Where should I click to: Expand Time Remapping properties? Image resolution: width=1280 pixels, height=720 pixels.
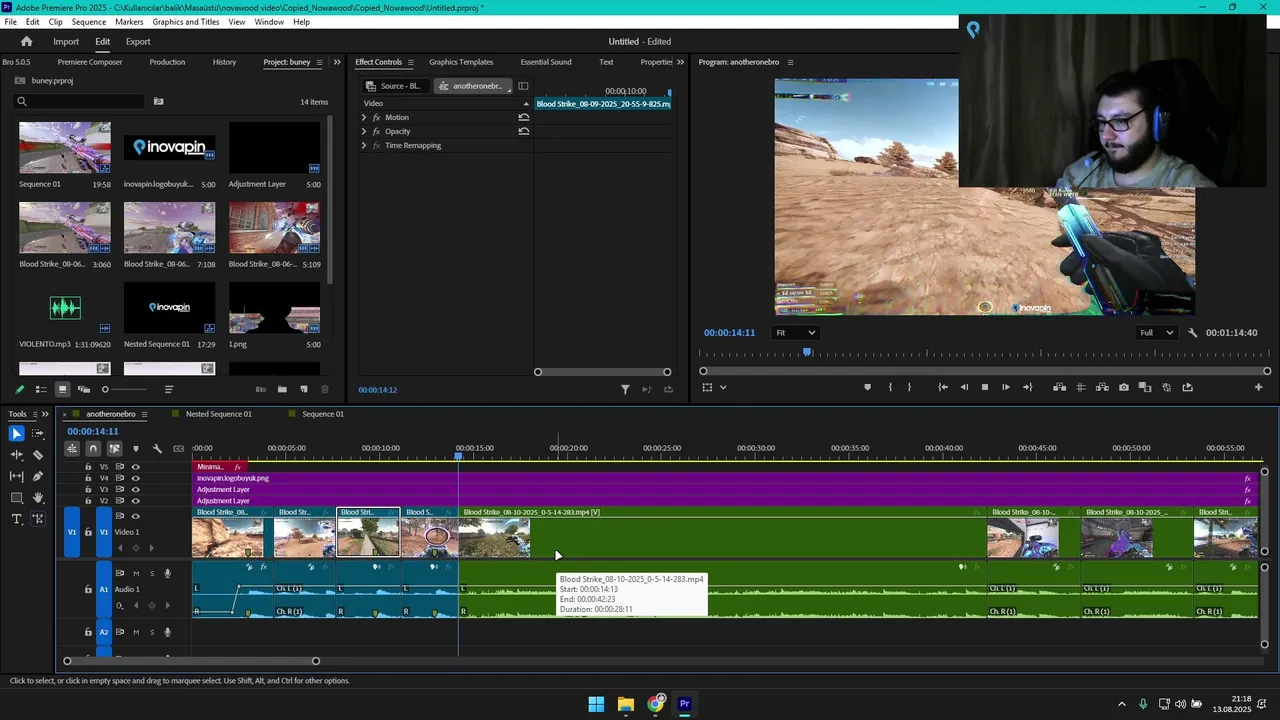364,145
